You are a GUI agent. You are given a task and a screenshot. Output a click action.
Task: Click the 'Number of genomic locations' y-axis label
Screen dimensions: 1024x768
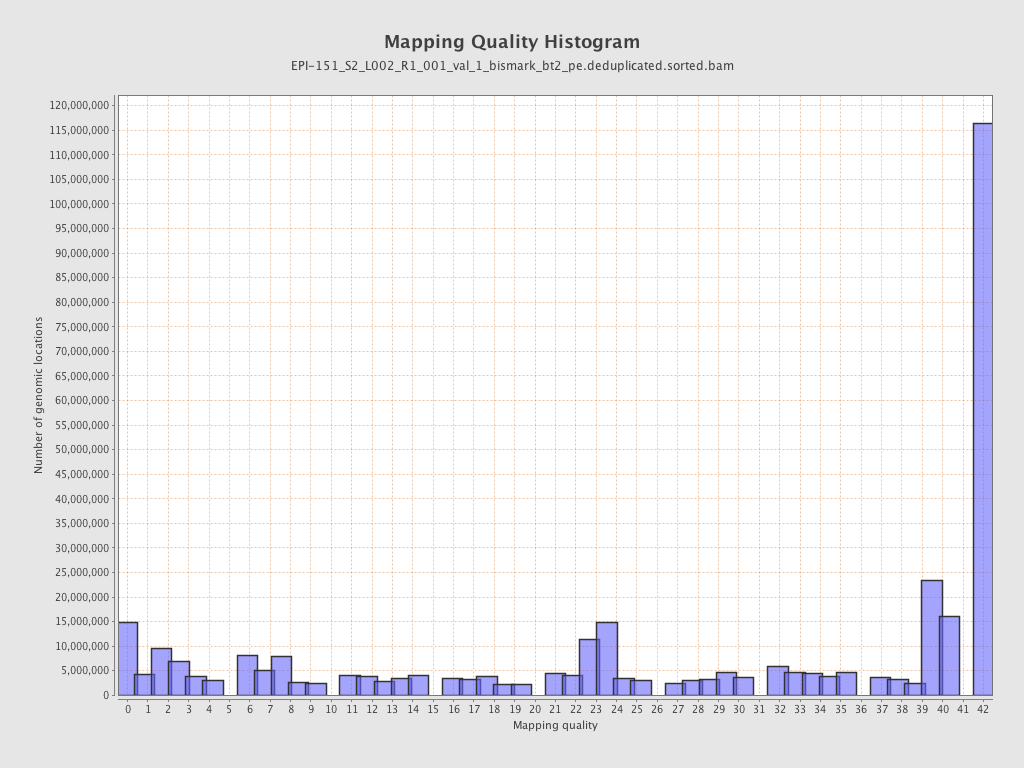click(x=39, y=395)
